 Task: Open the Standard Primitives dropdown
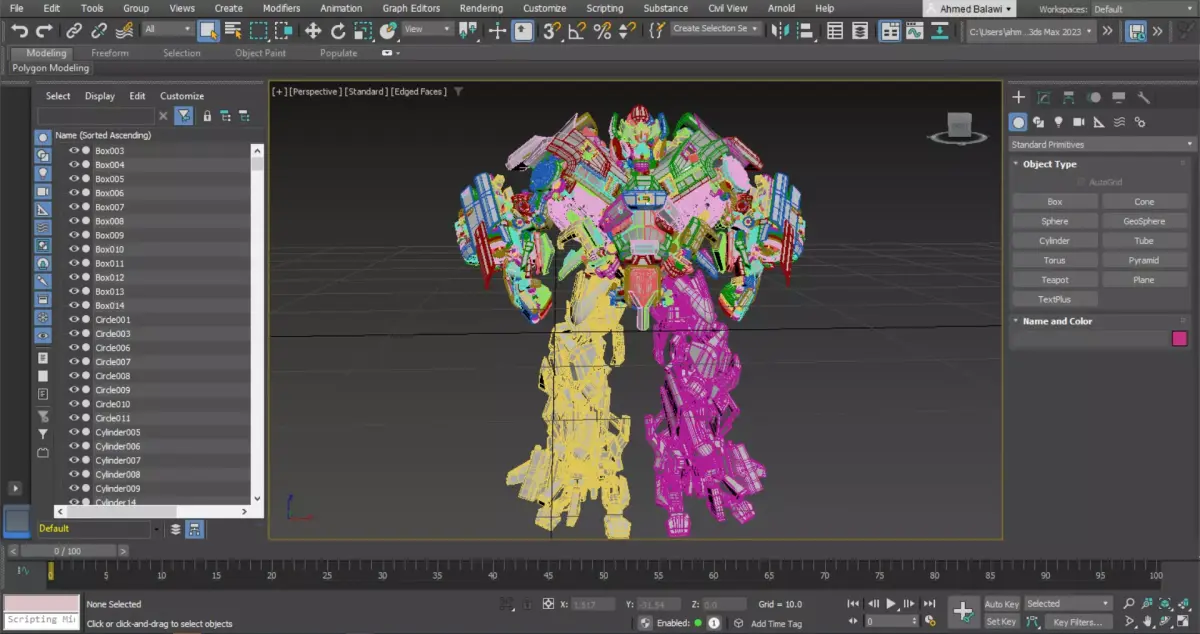click(1101, 145)
